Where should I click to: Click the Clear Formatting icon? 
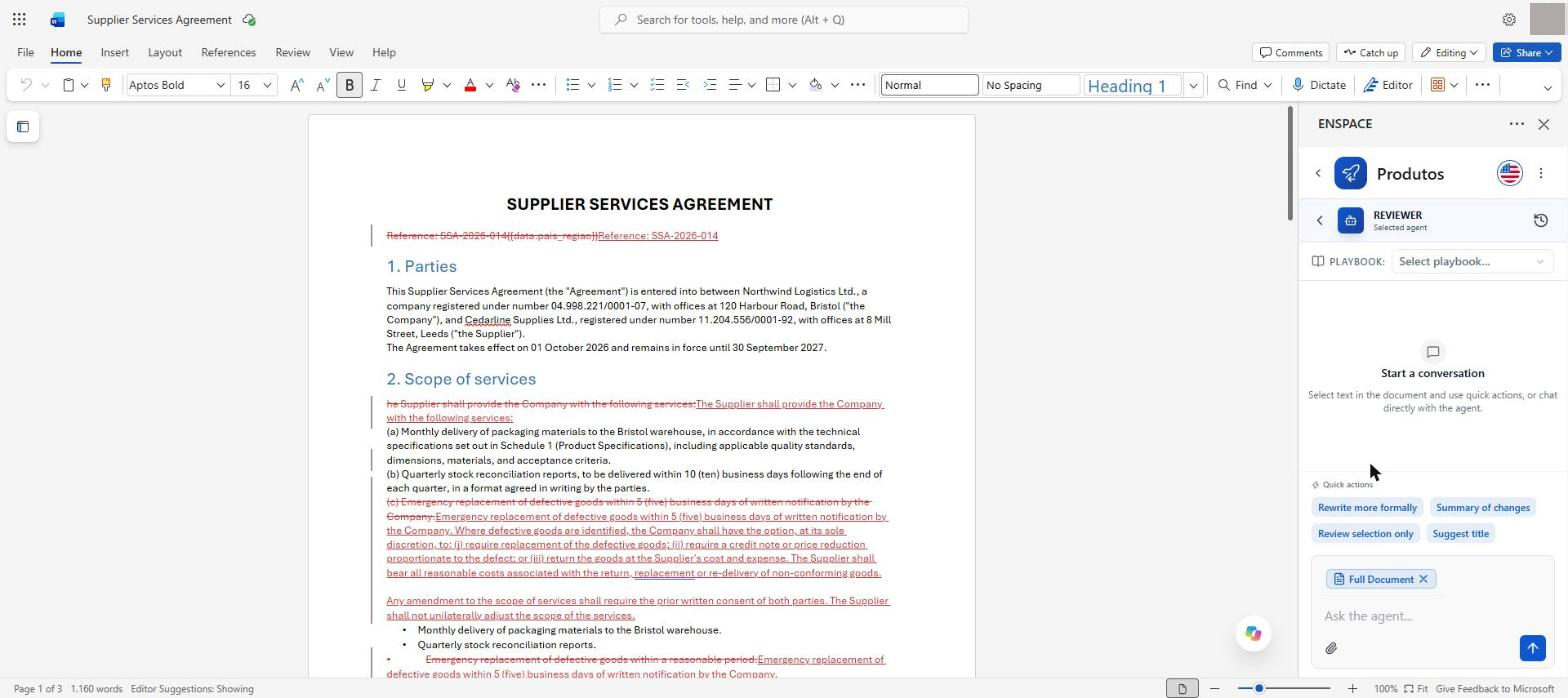(x=512, y=85)
